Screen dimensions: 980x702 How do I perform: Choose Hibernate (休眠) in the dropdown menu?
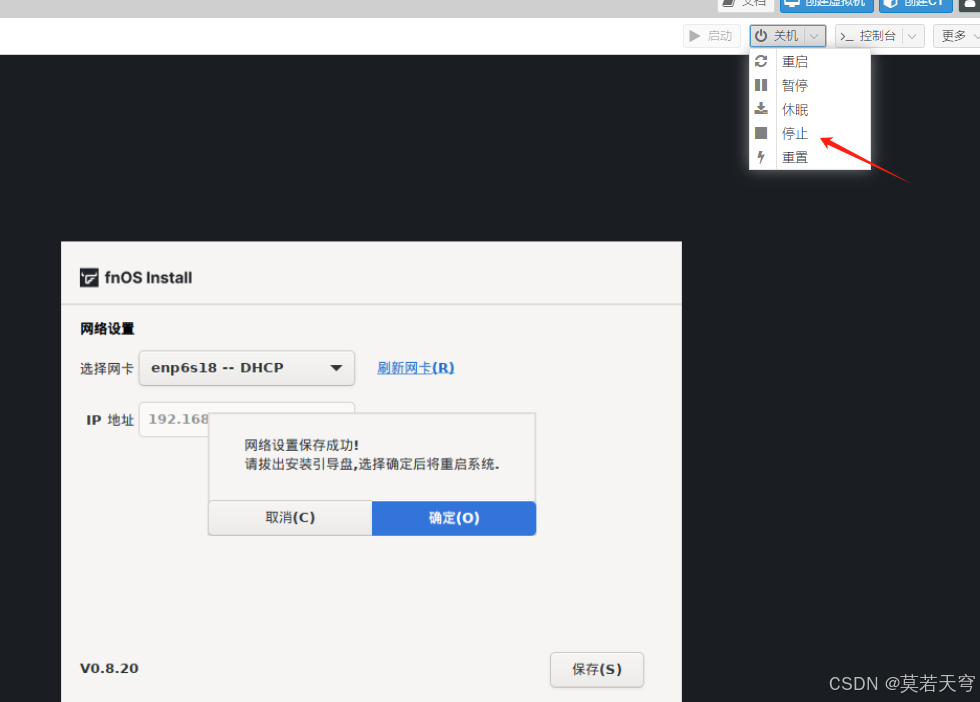click(809, 109)
